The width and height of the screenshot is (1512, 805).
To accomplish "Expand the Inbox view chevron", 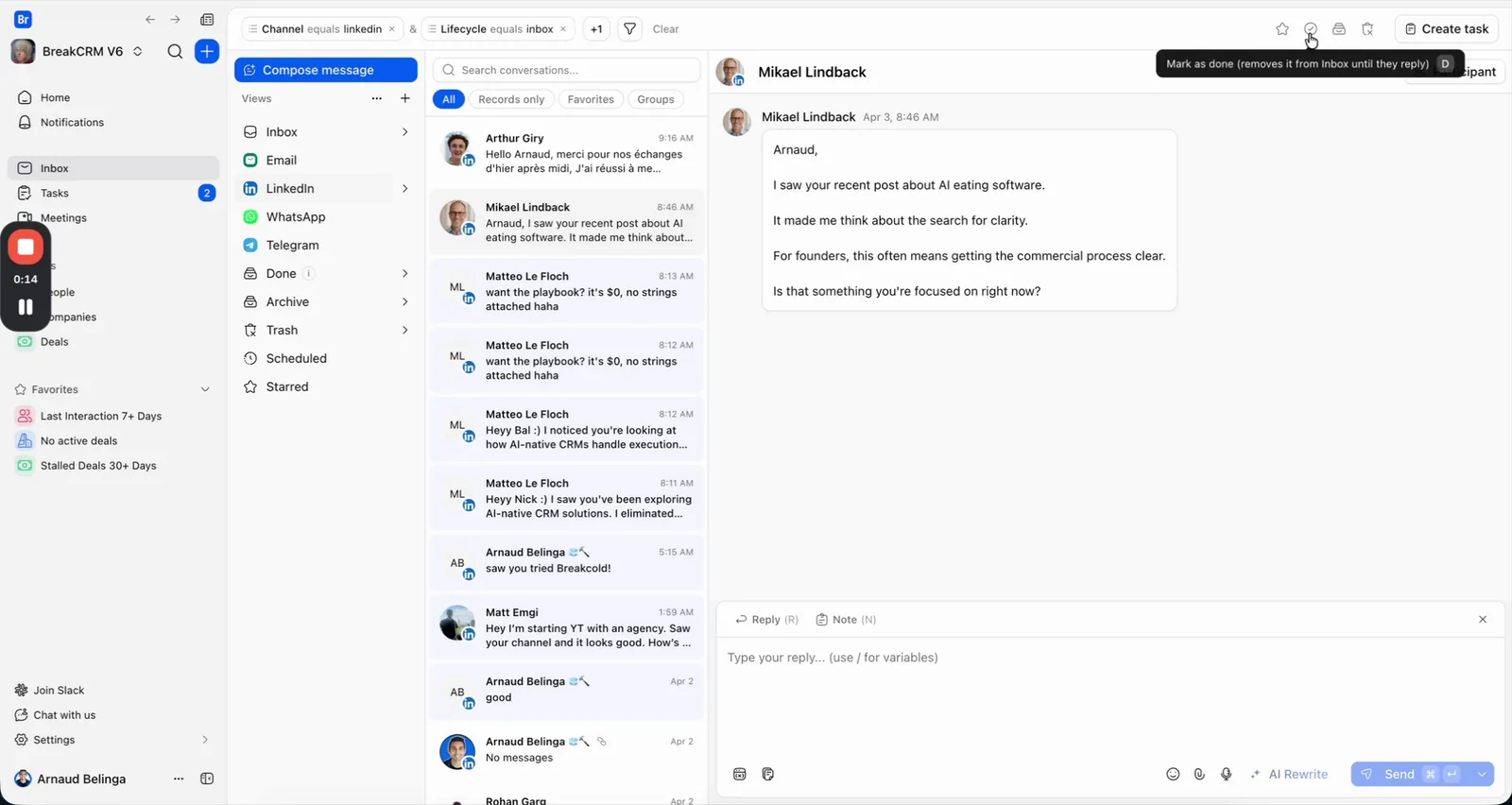I will (x=405, y=132).
